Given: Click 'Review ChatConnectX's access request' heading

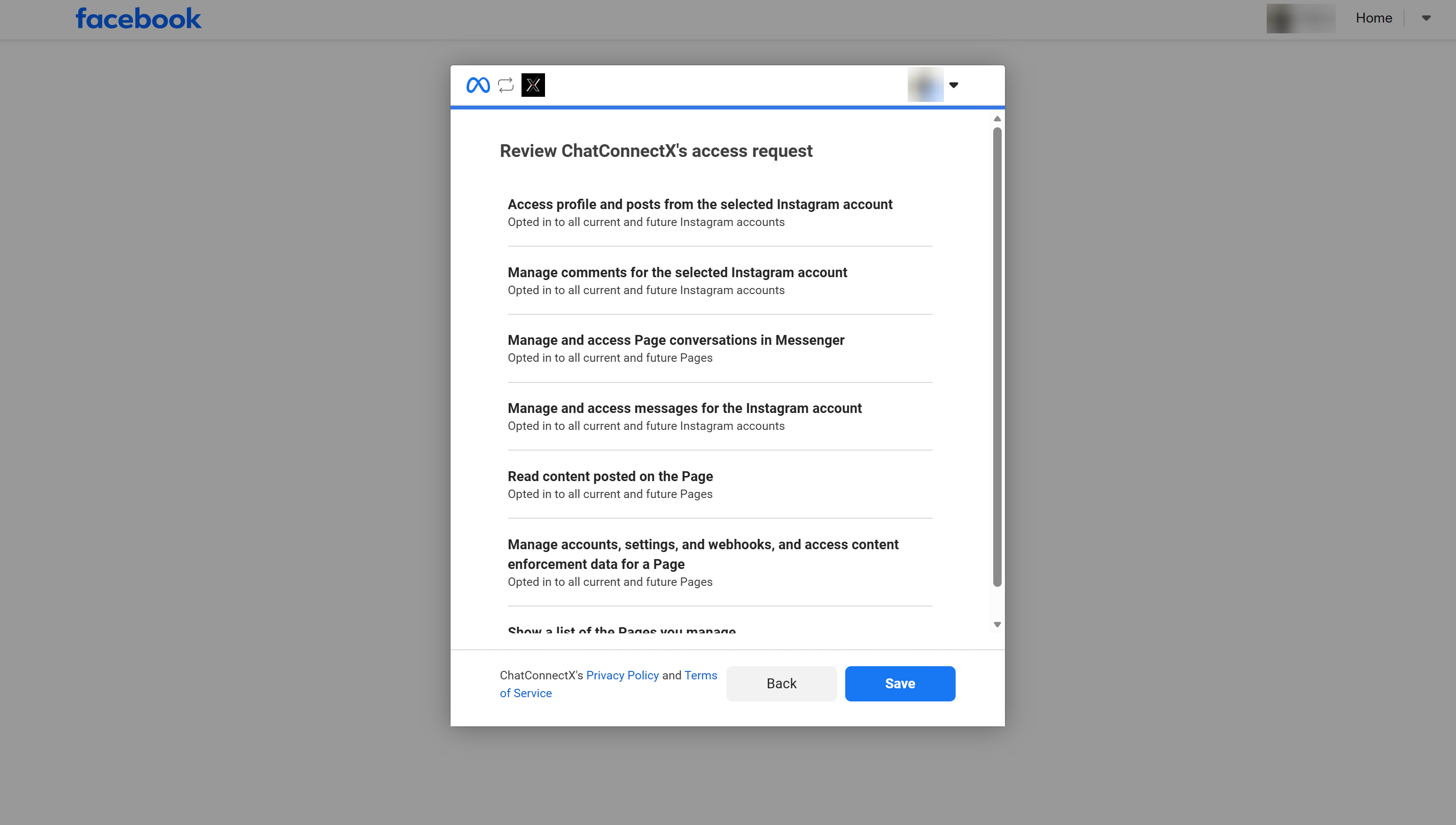Looking at the screenshot, I should click(655, 151).
